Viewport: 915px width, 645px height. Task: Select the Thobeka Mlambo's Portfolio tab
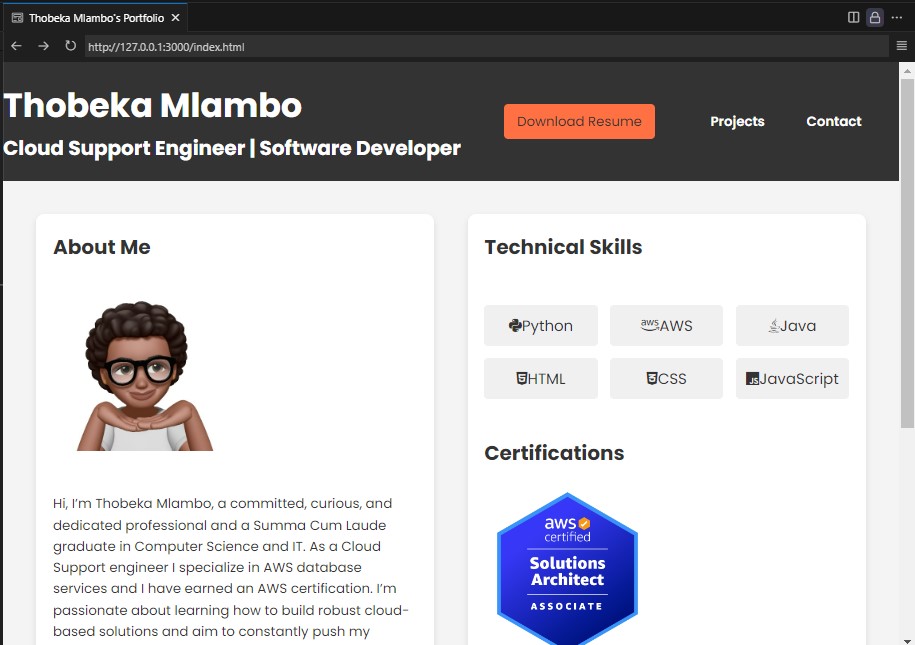click(95, 16)
